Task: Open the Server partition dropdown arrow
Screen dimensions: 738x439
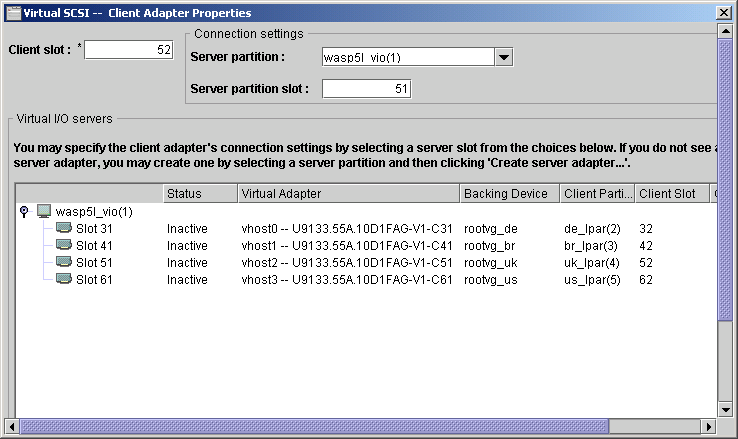Action: [504, 57]
